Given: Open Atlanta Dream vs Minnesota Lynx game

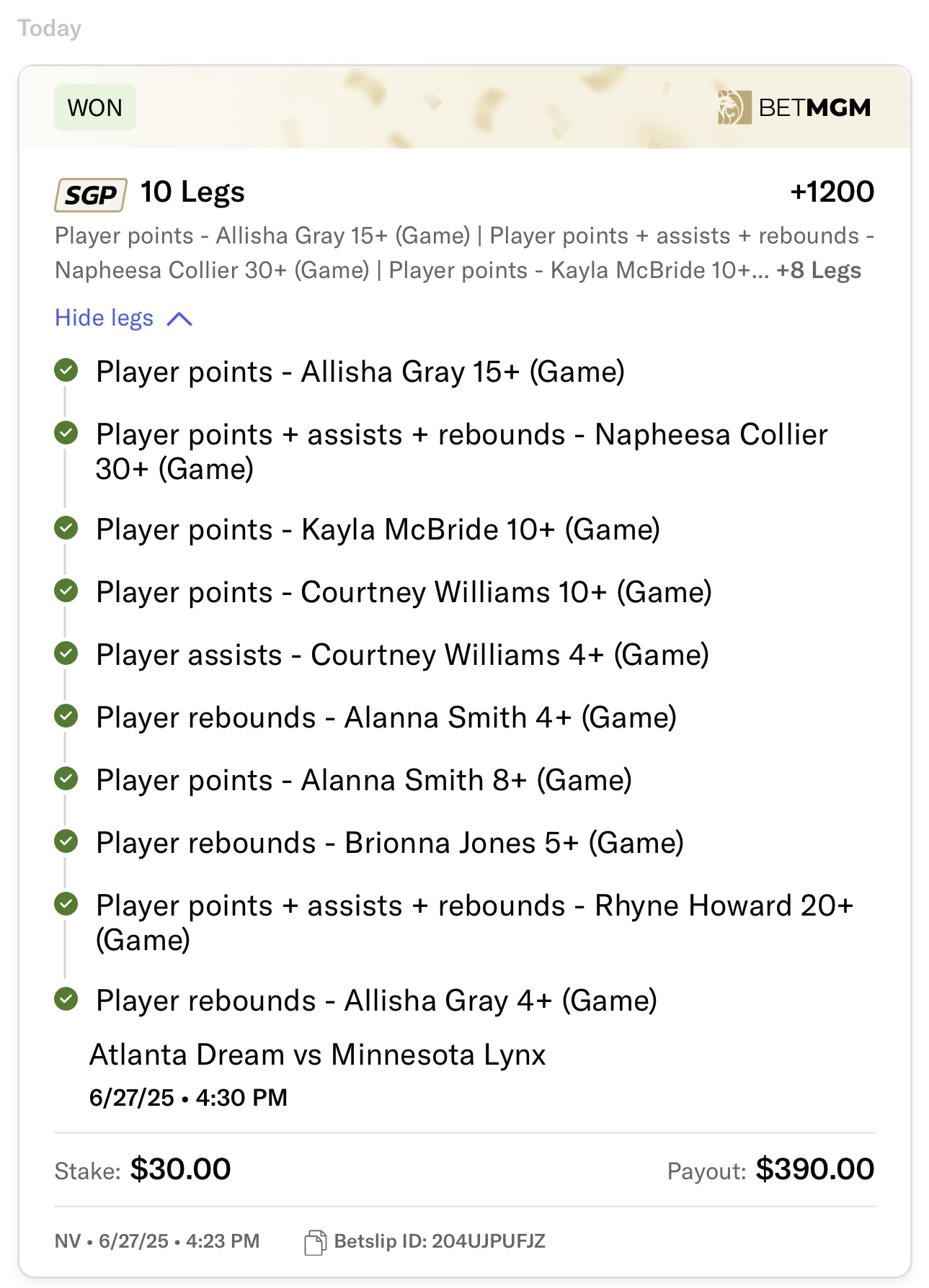Looking at the screenshot, I should point(318,1055).
